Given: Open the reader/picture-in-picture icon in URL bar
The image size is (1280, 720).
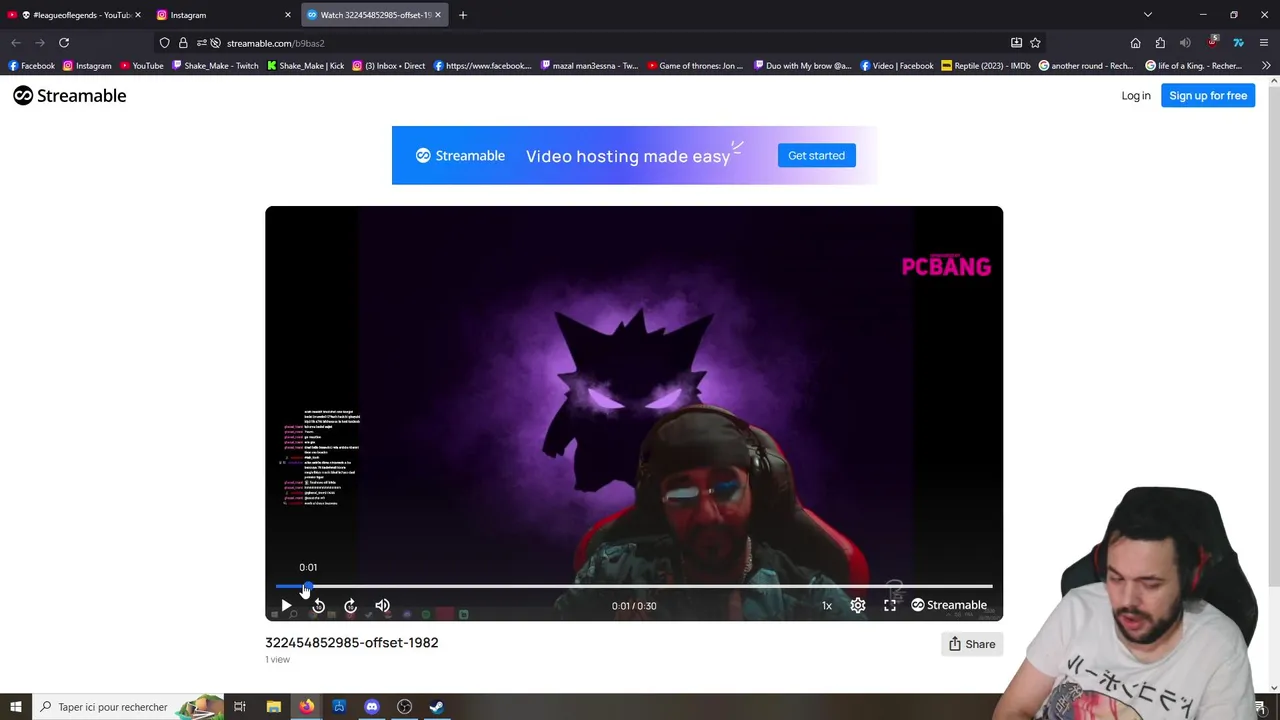Looking at the screenshot, I should [x=1016, y=43].
